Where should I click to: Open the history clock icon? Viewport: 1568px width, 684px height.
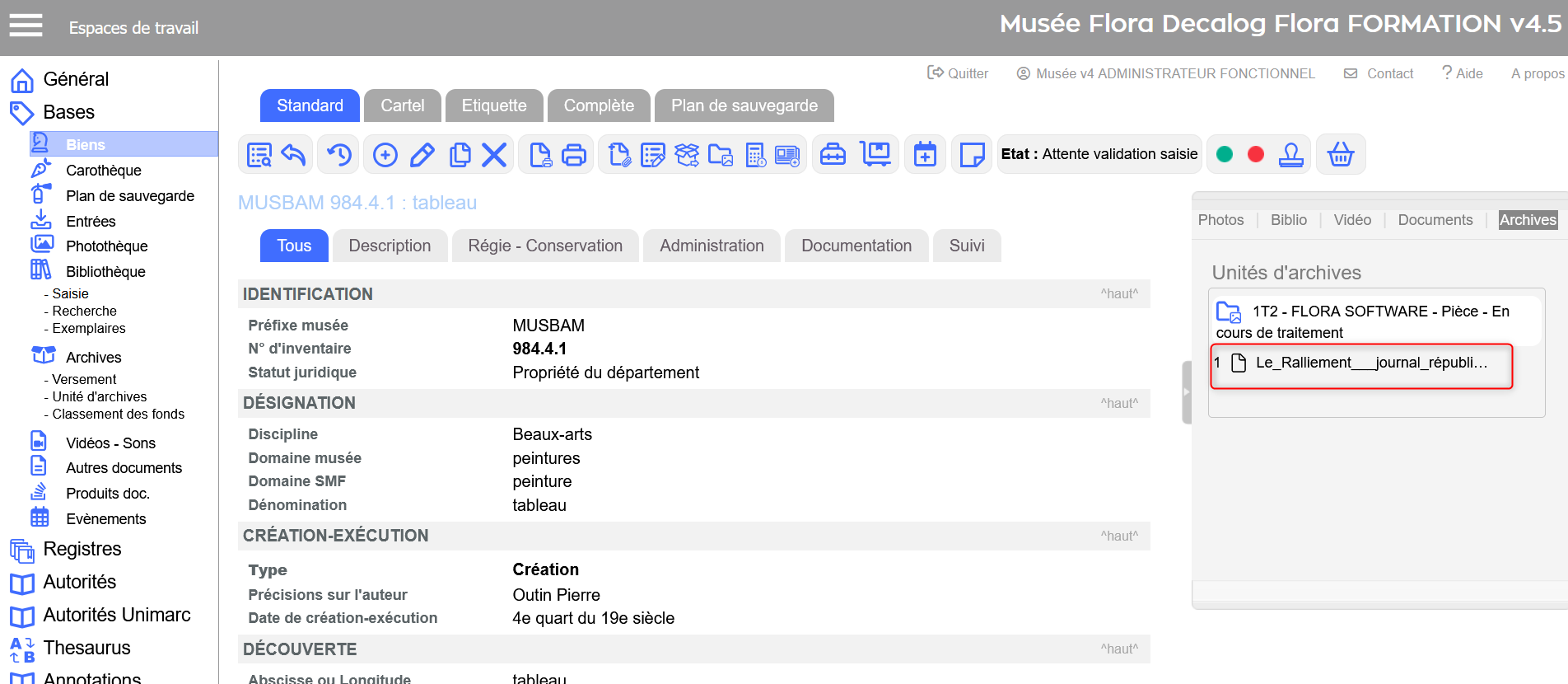(338, 155)
